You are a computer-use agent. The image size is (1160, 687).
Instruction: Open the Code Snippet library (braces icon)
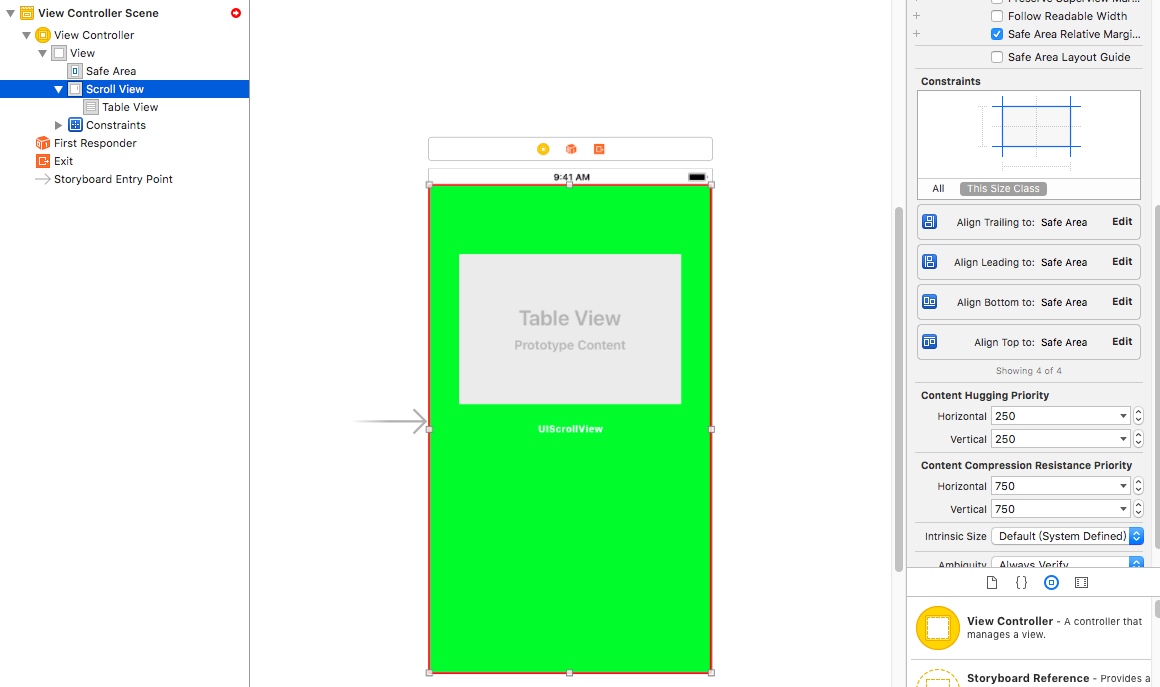[1021, 582]
